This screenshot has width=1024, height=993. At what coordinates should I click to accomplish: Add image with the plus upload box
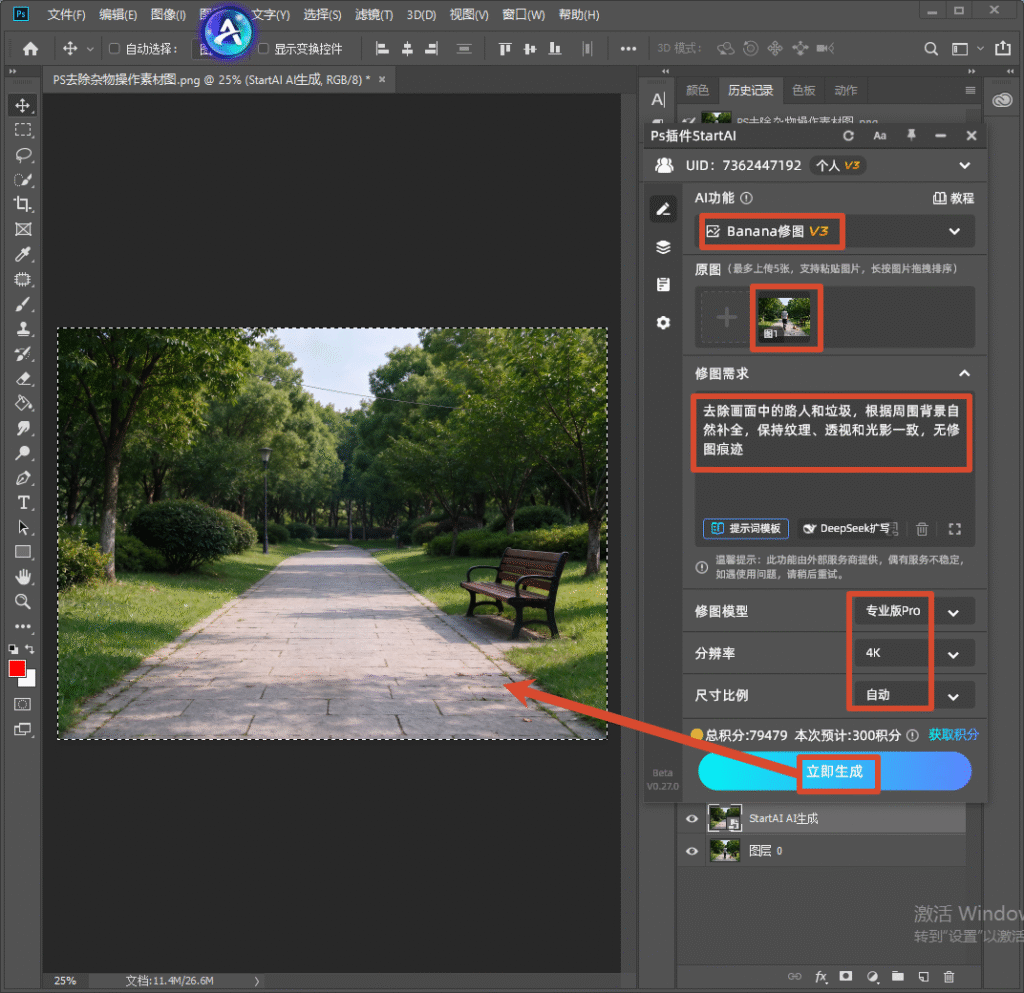coord(726,318)
